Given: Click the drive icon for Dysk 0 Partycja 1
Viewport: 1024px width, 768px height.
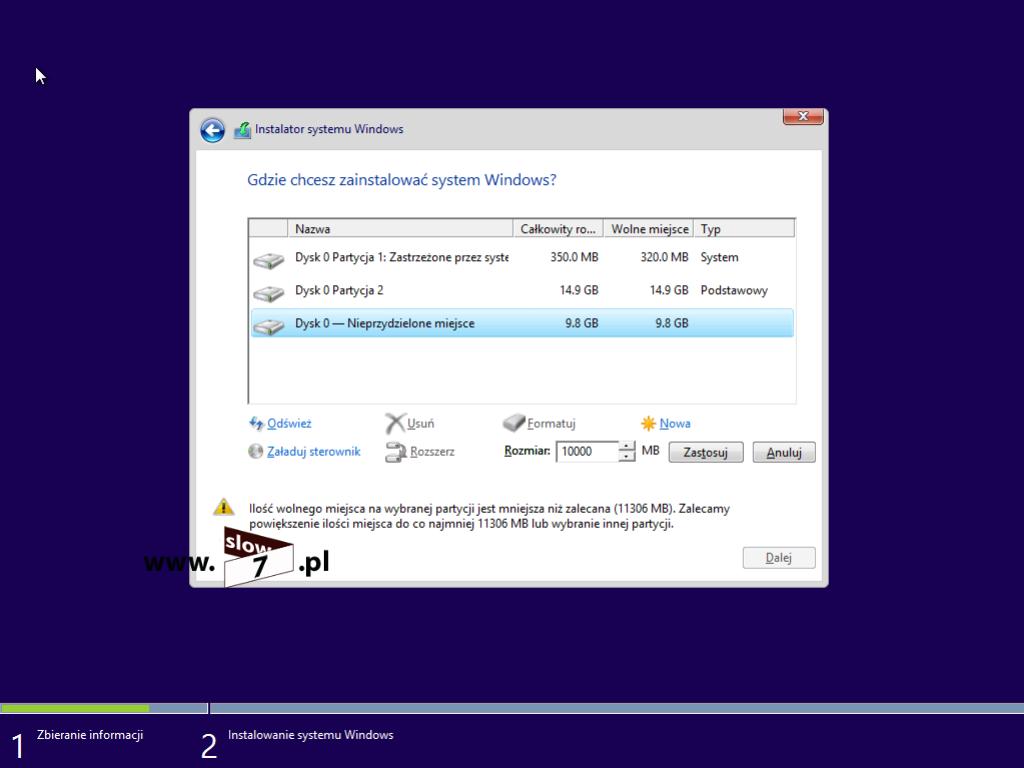Looking at the screenshot, I should click(x=268, y=260).
